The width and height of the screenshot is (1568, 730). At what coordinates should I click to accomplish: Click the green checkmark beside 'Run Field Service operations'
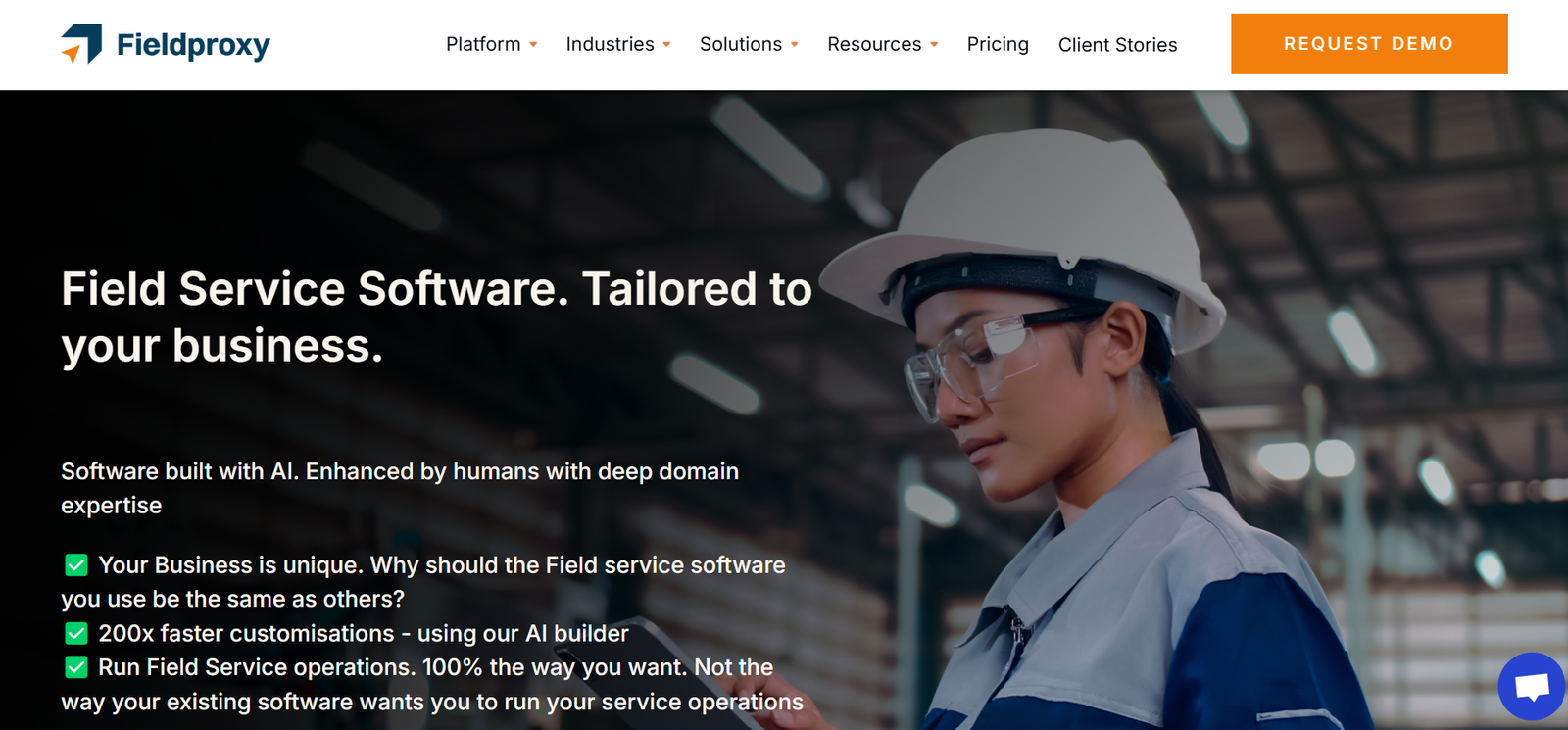click(x=76, y=668)
